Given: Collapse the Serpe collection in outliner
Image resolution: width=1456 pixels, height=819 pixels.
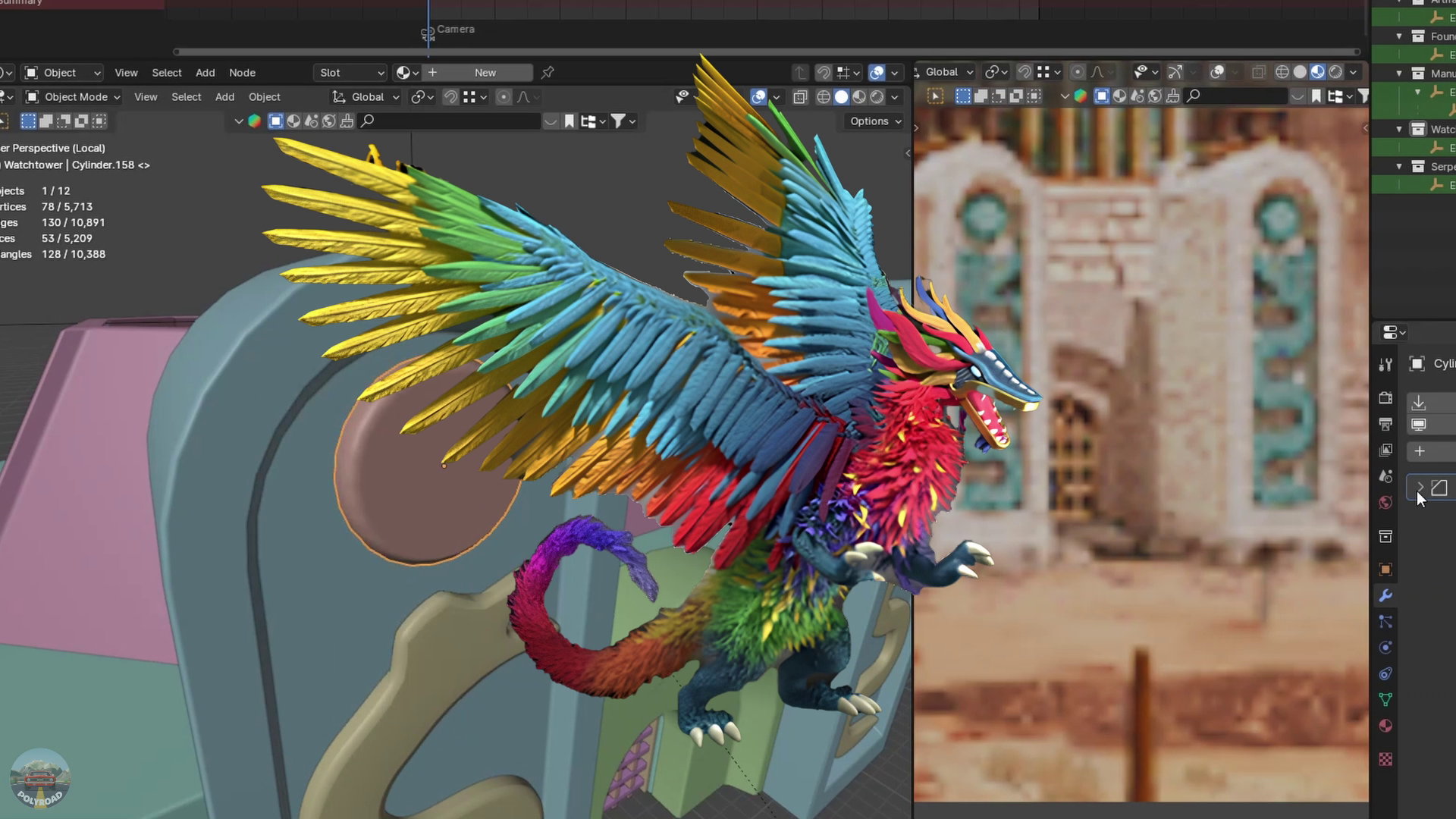Looking at the screenshot, I should (1399, 166).
